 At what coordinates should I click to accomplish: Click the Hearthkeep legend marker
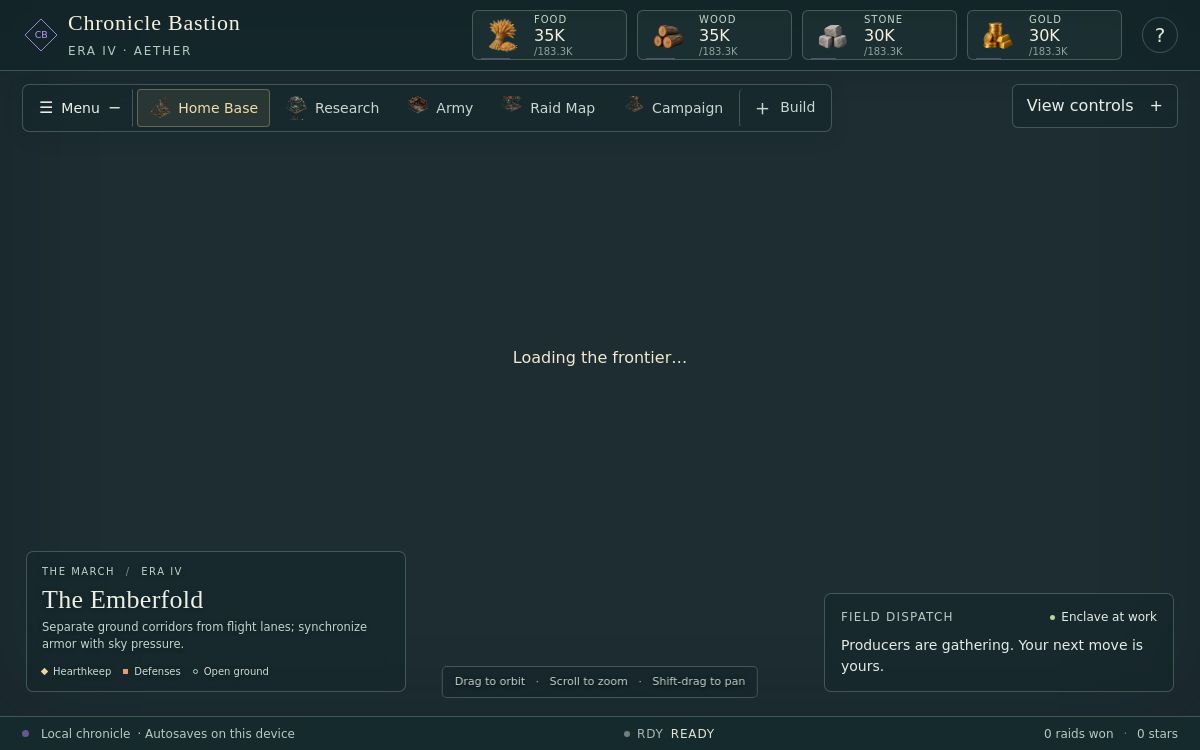click(x=45, y=672)
